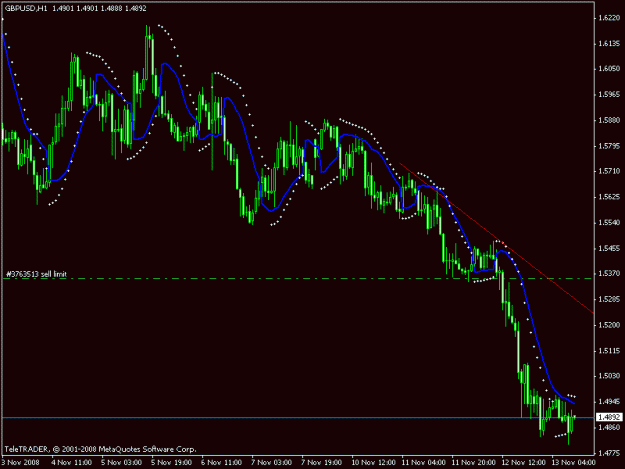Click the 1.5540 price axis label
625x469 pixels.
609,222
